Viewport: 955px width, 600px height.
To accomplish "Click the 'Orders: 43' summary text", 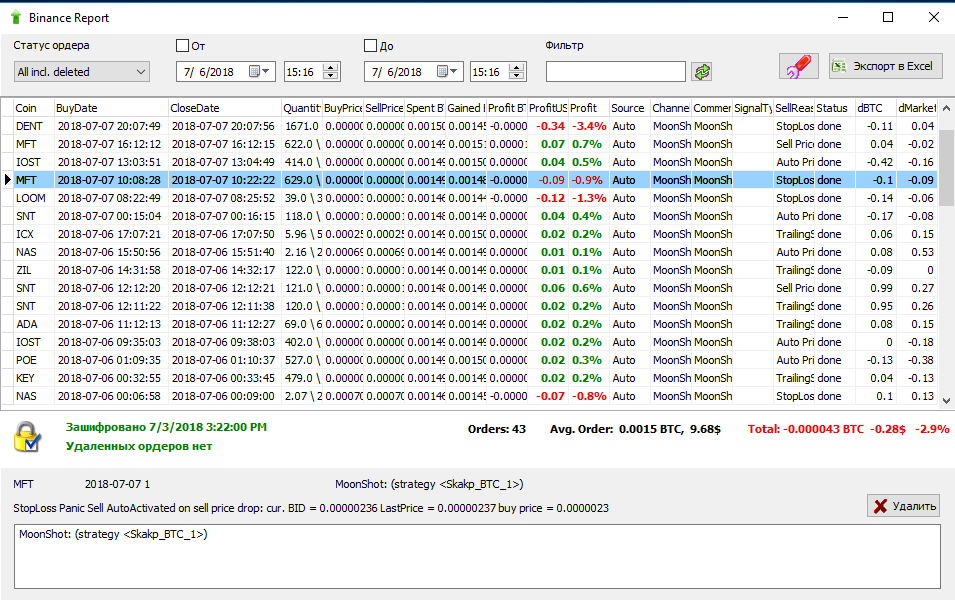I will tap(496, 429).
